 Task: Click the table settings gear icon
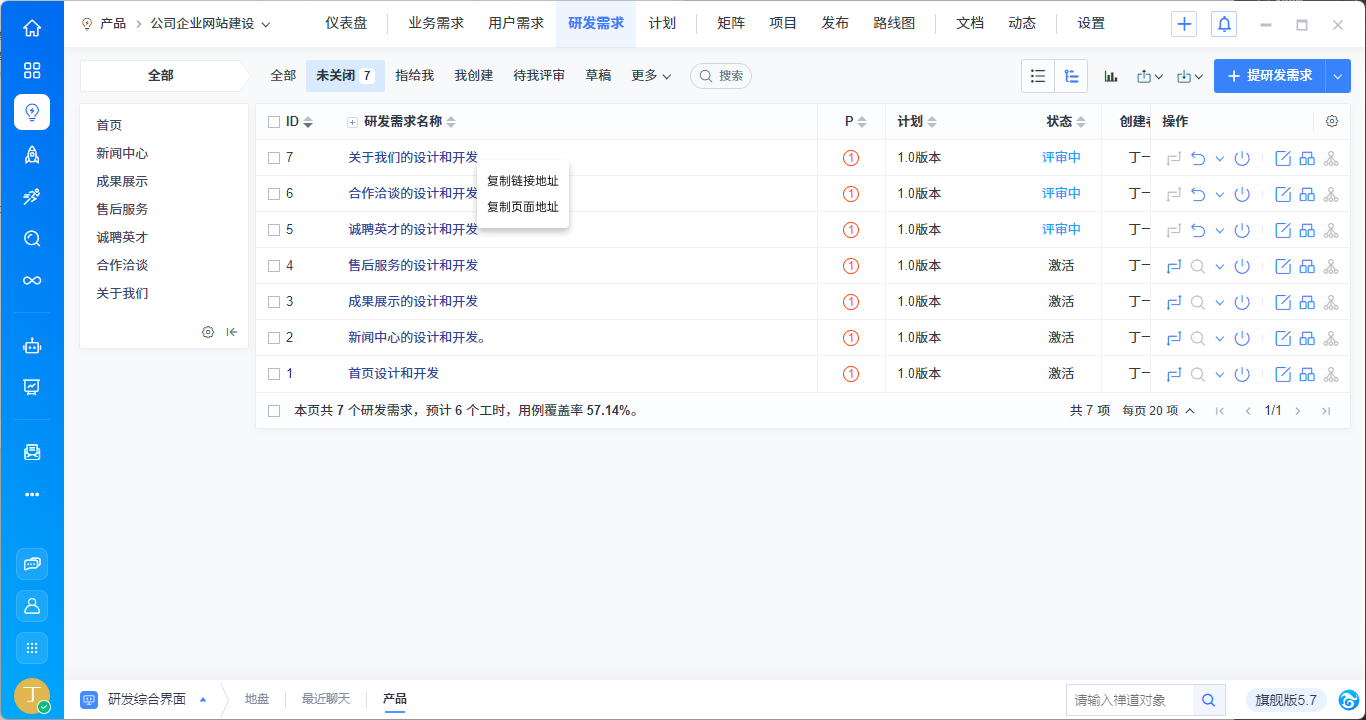[1332, 121]
